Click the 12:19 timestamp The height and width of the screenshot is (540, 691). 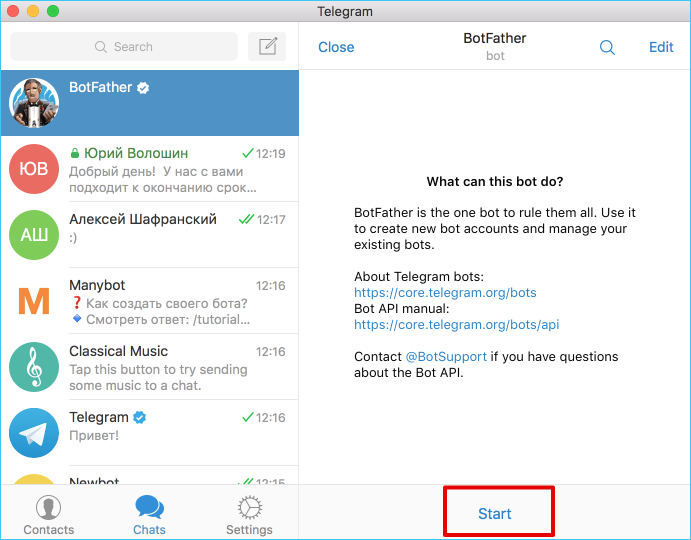click(271, 153)
